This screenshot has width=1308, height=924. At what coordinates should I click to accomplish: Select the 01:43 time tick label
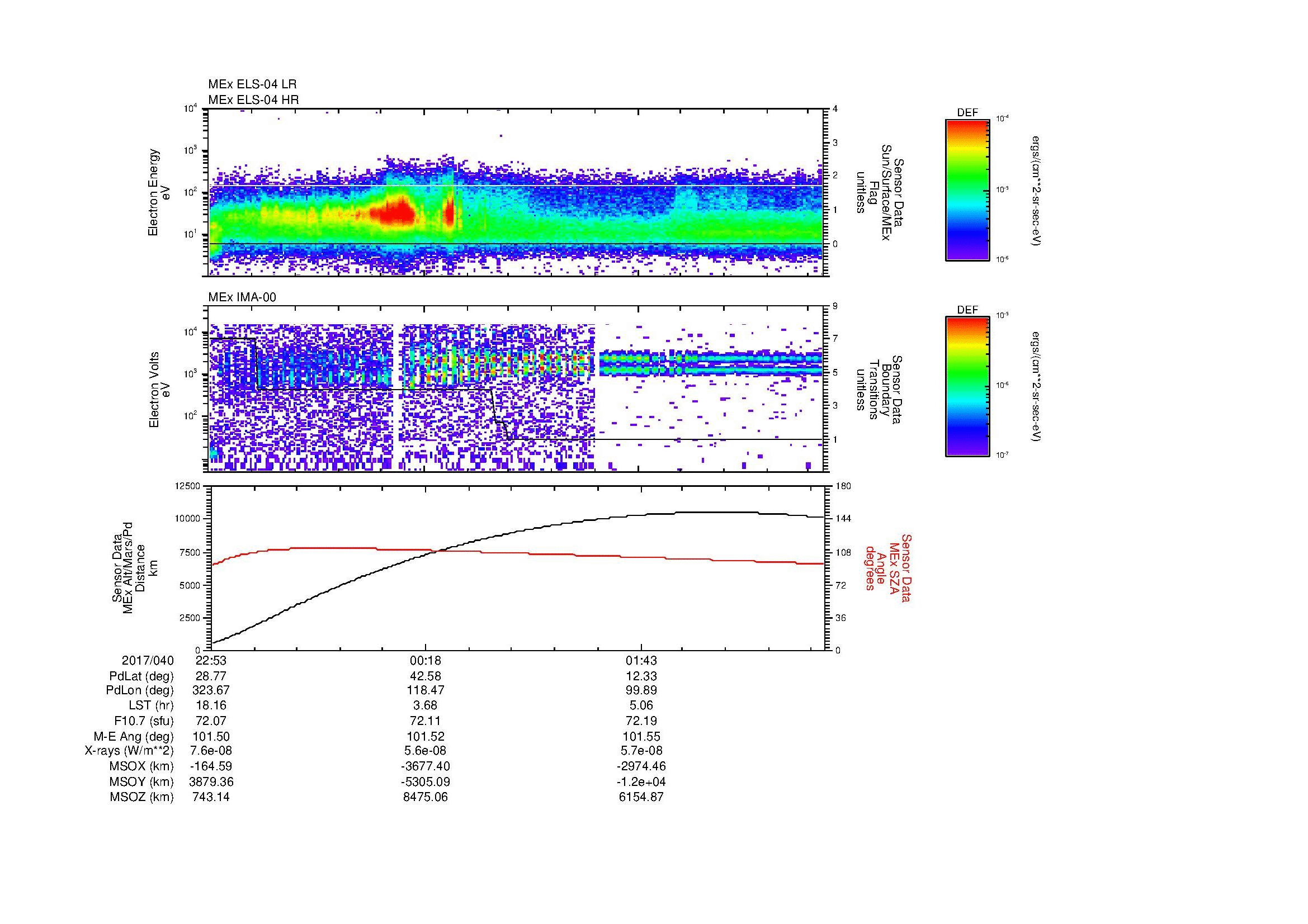tap(641, 660)
